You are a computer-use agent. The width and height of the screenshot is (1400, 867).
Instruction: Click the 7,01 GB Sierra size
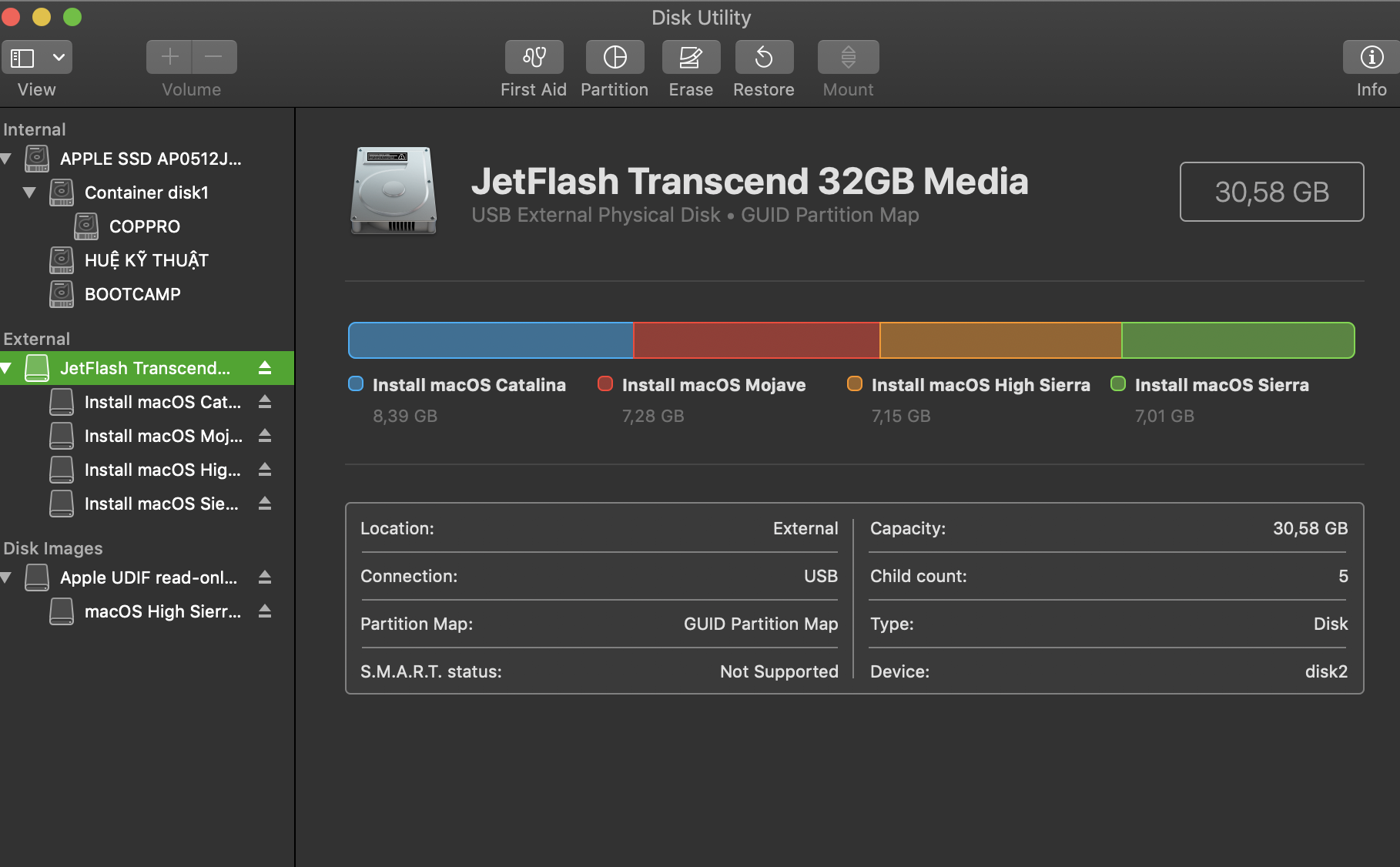pyautogui.click(x=1164, y=416)
